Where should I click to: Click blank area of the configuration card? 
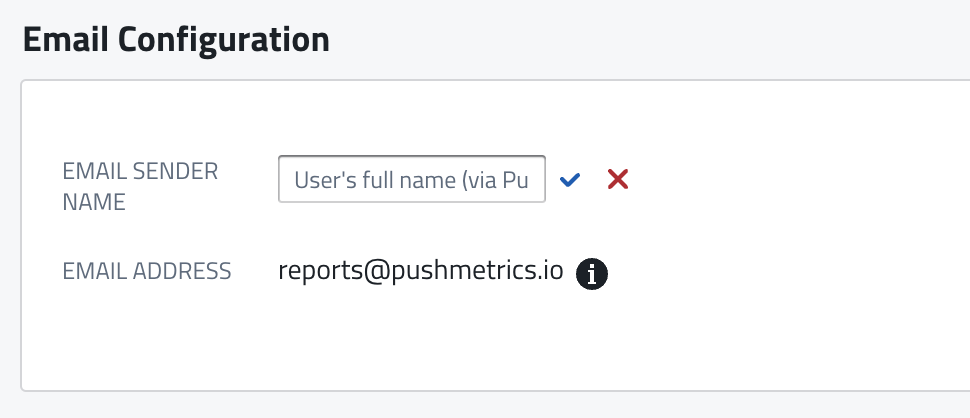(780, 330)
